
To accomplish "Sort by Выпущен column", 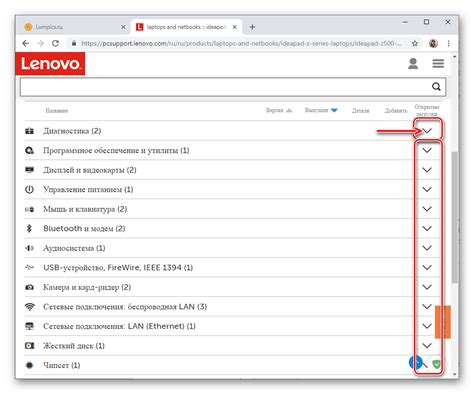I will pos(321,110).
